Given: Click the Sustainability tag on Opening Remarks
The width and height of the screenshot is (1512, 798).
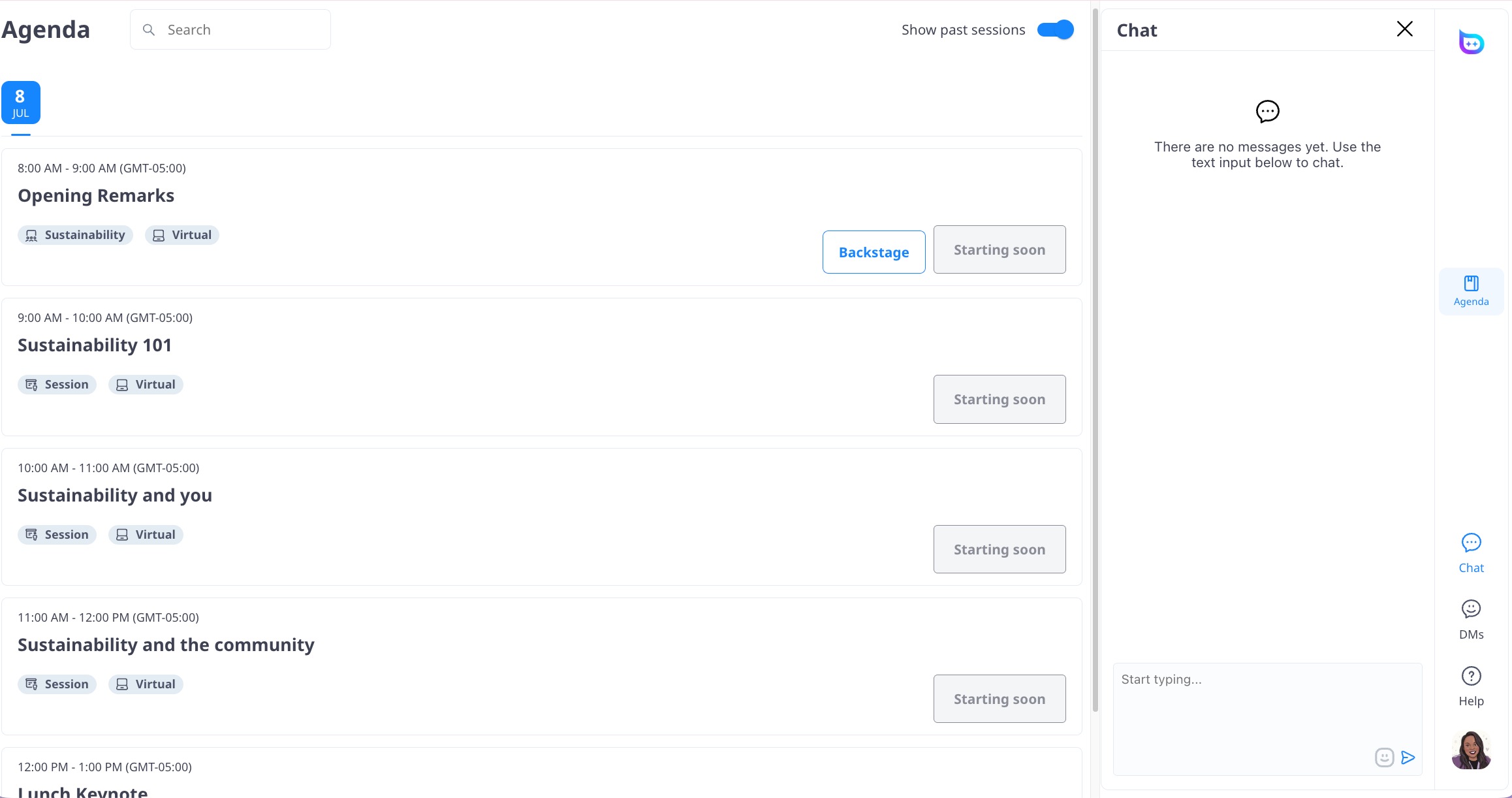Looking at the screenshot, I should click(x=75, y=235).
